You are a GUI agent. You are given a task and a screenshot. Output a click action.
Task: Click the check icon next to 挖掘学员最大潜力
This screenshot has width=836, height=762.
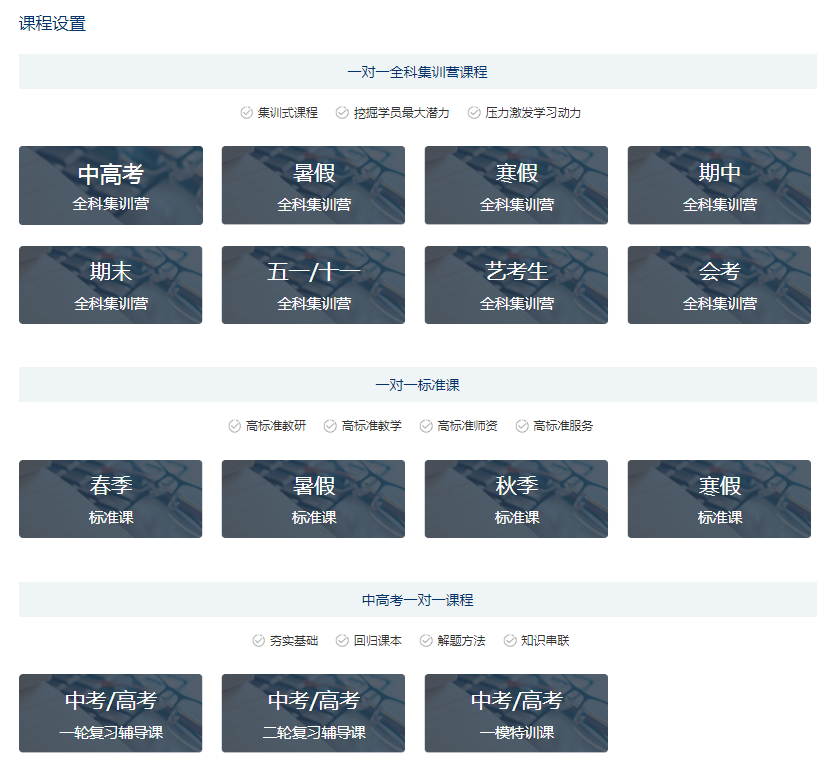342,113
